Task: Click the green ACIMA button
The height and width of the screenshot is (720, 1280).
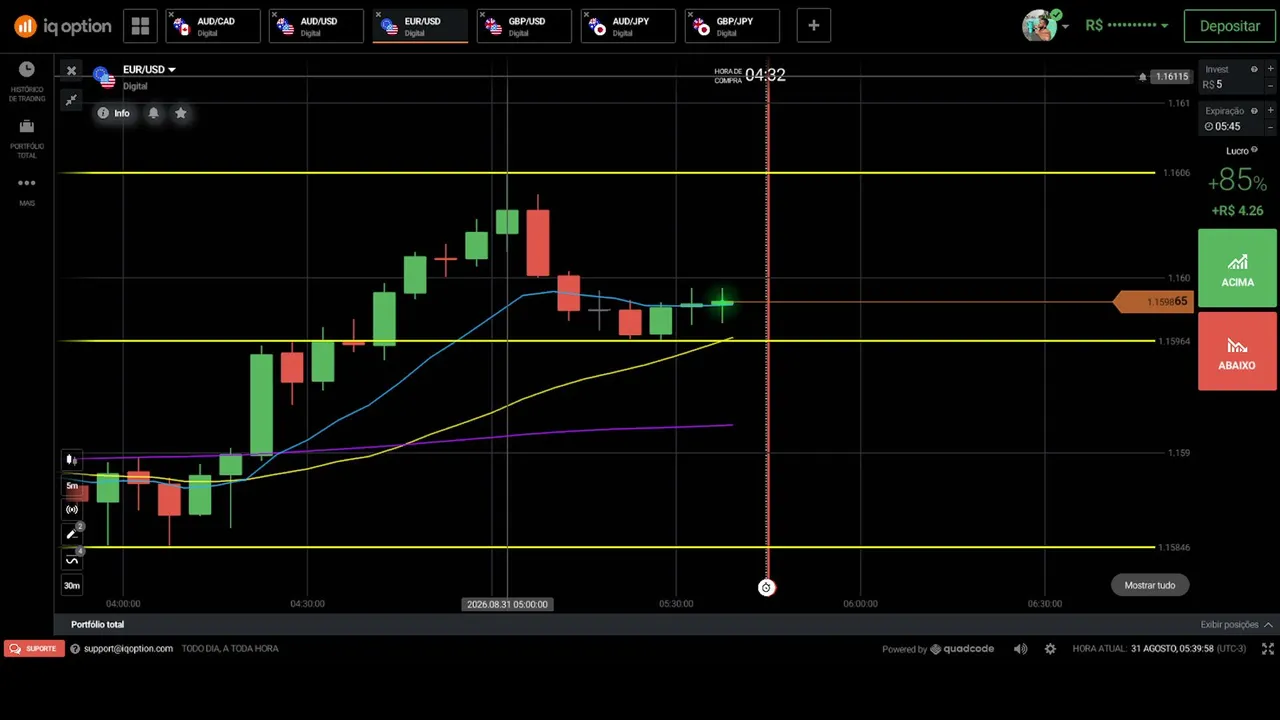Action: 1237,268
